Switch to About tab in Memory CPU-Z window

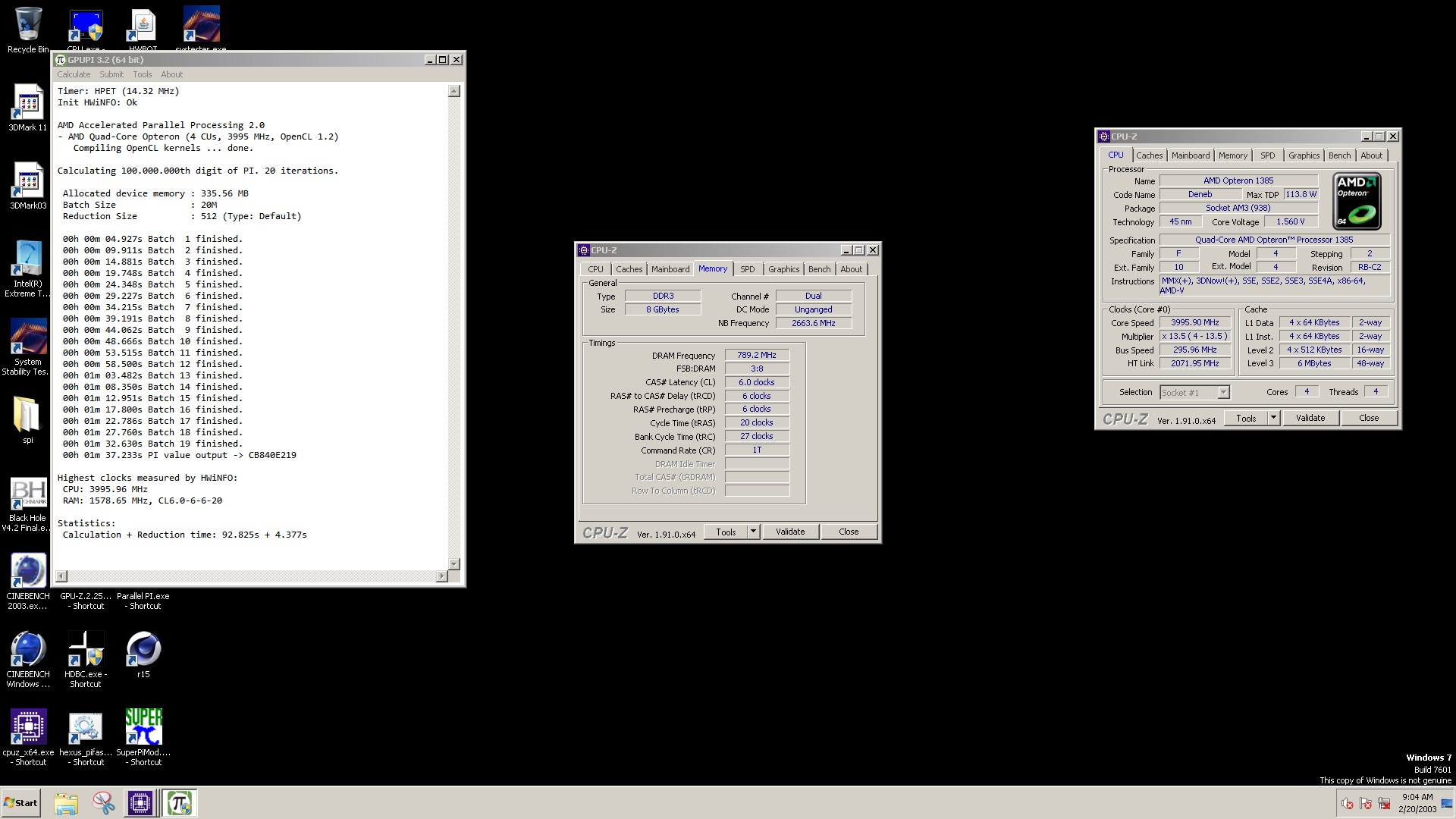pos(851,269)
